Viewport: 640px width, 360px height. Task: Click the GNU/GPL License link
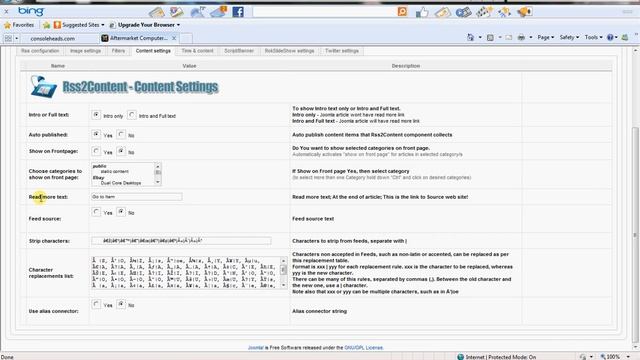[364, 348]
